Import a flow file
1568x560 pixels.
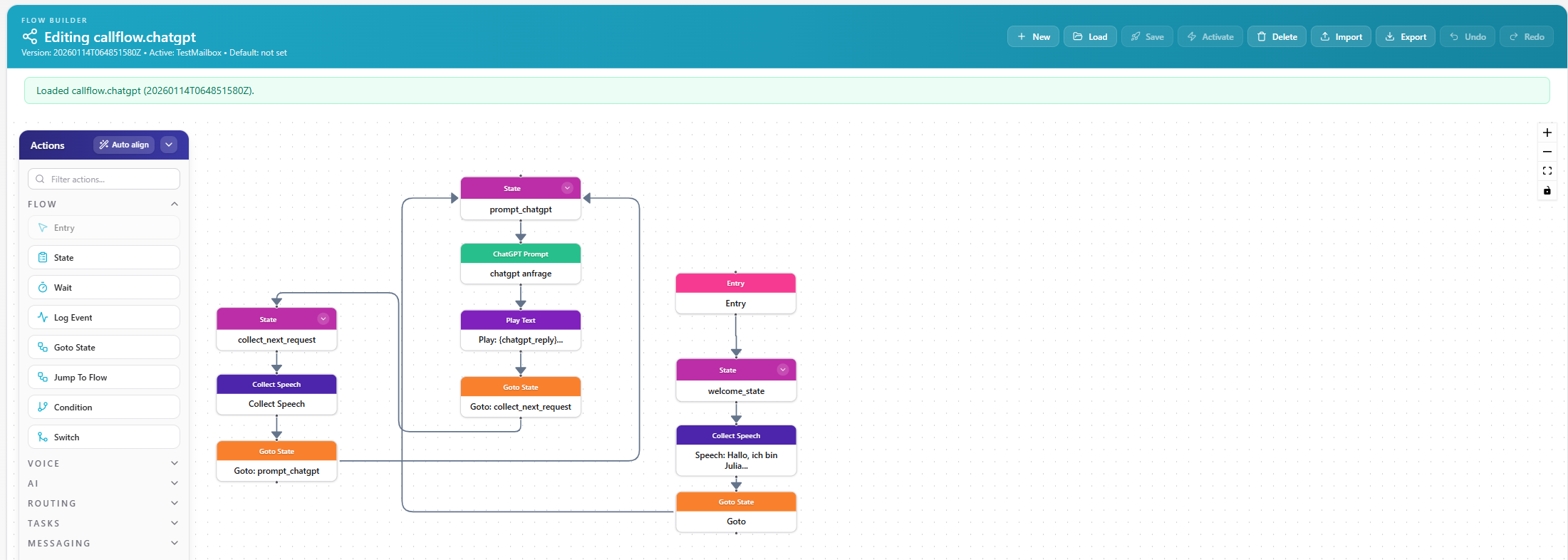pyautogui.click(x=1341, y=36)
